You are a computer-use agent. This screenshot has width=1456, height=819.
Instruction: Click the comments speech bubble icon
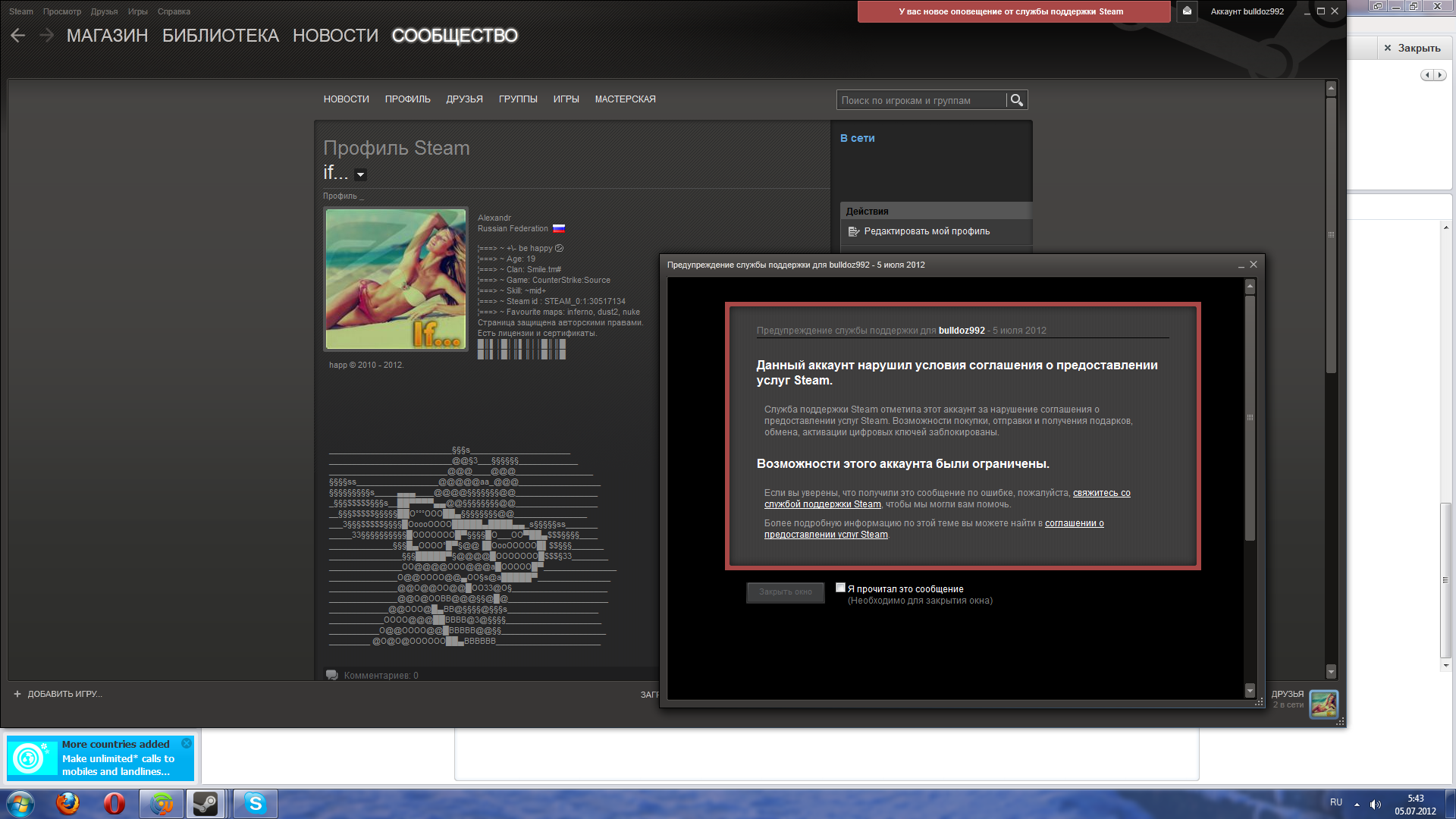332,675
